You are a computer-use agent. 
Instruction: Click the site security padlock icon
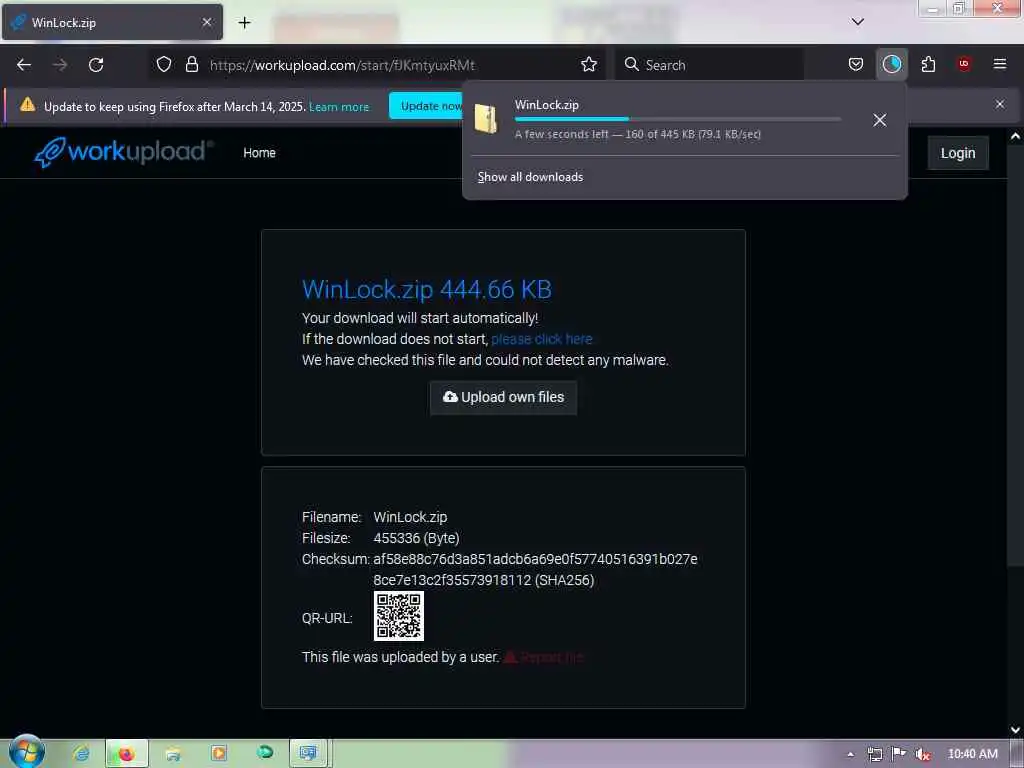point(191,64)
